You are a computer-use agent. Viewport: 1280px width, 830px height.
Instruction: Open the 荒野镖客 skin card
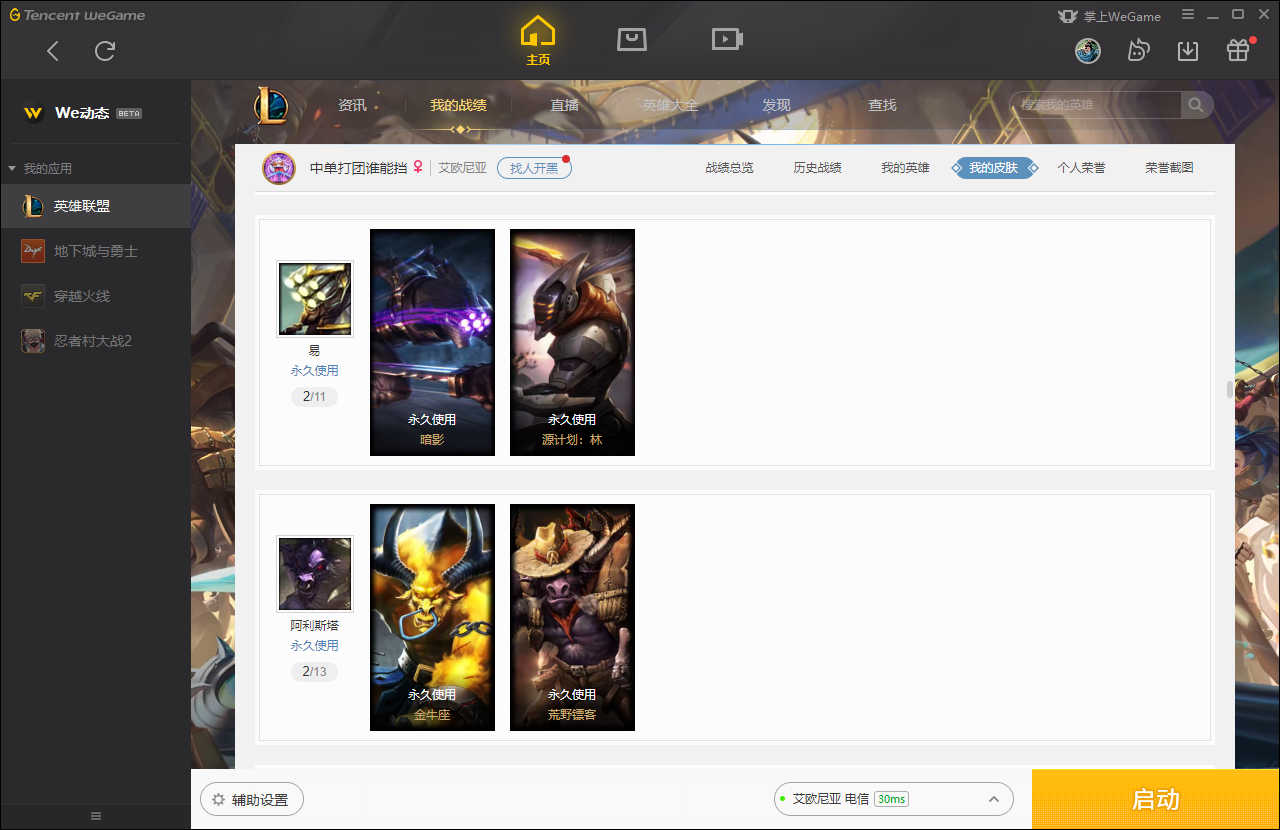pyautogui.click(x=572, y=617)
